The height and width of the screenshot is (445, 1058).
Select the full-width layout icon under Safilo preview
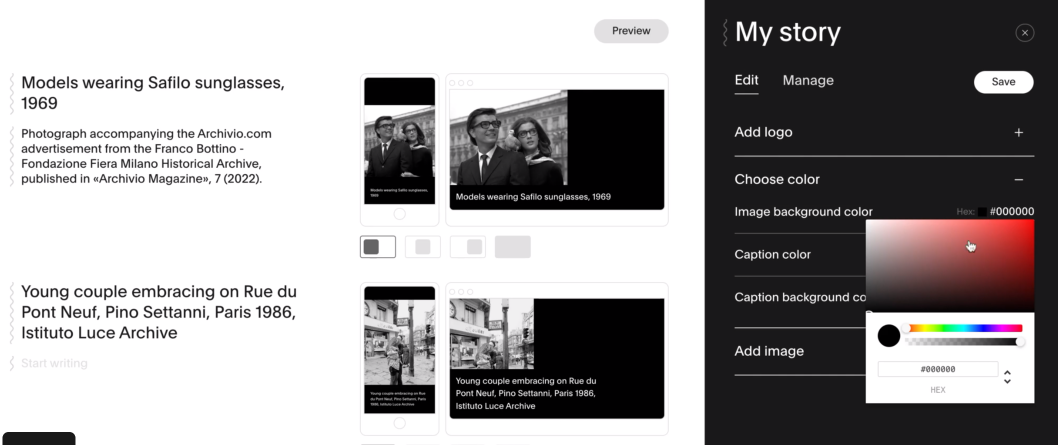pos(513,247)
